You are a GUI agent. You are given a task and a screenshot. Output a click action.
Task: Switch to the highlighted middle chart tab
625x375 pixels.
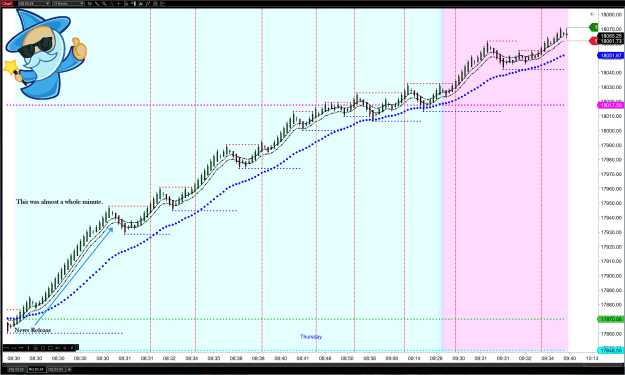point(36,369)
